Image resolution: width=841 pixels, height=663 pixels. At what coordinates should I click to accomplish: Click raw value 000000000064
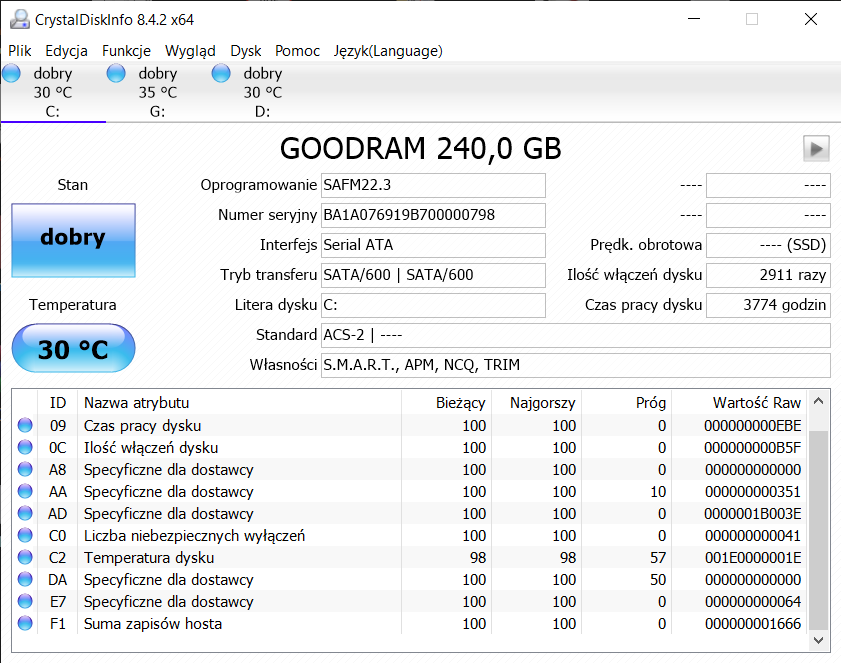tap(753, 601)
